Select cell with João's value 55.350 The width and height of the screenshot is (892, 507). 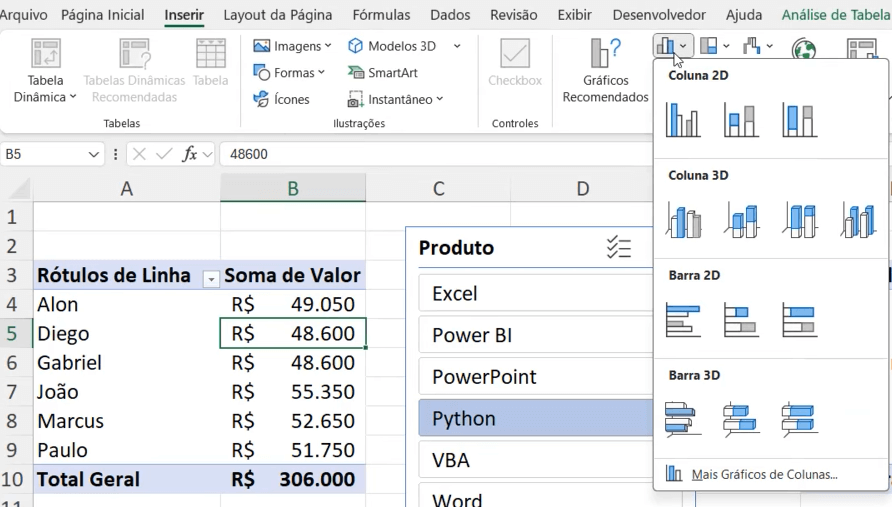pyautogui.click(x=293, y=391)
